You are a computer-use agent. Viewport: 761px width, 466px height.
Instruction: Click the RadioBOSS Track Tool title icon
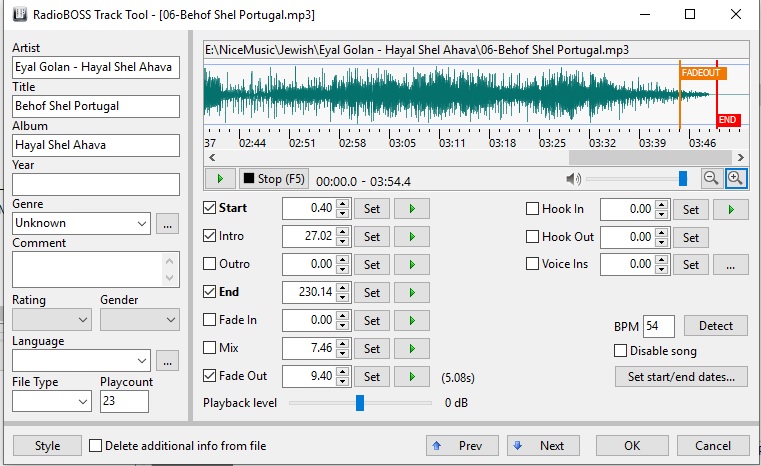20,15
